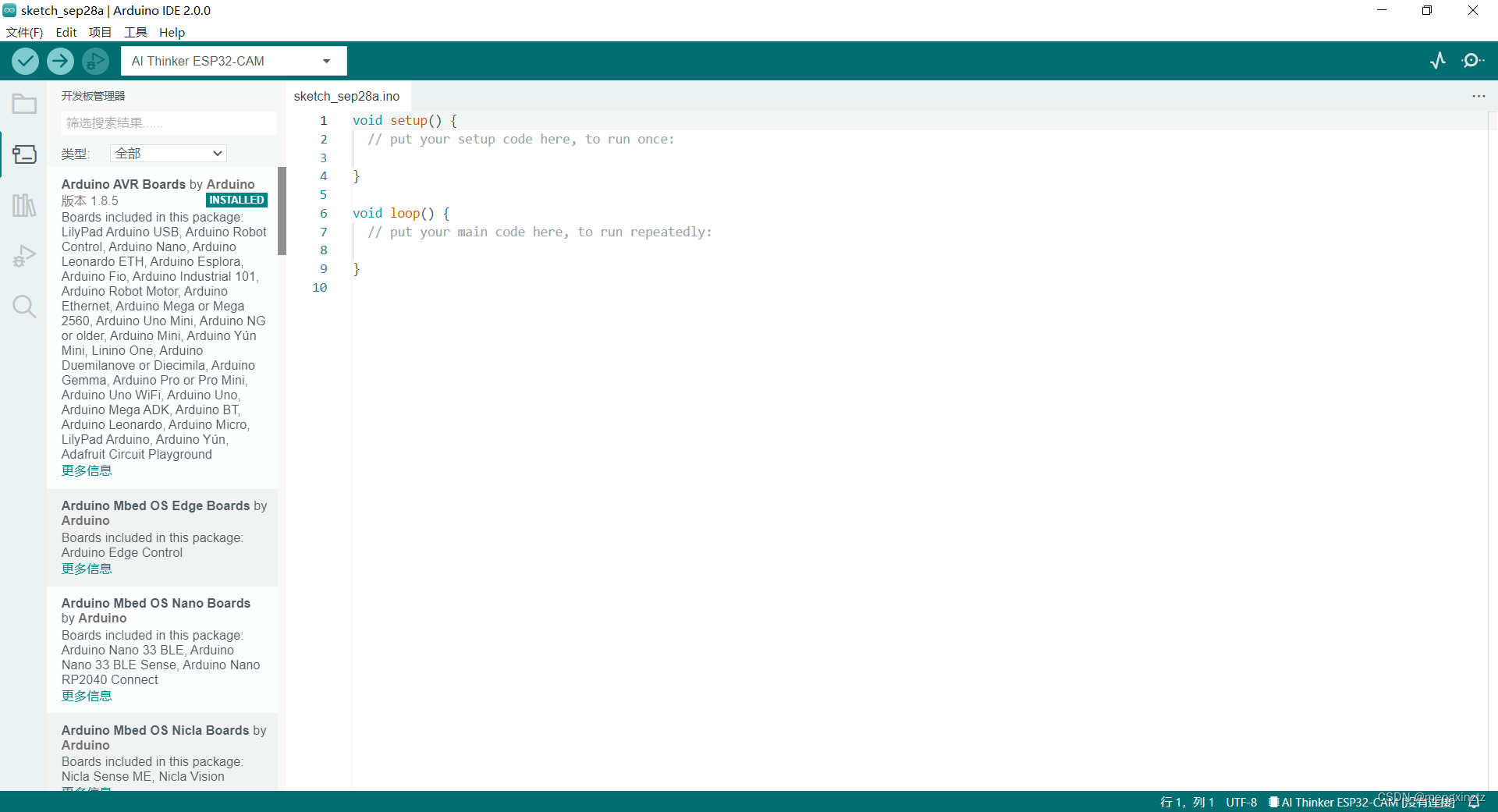
Task: Click 更多信息 under Mbed OS Edge Boards
Action: coord(87,569)
